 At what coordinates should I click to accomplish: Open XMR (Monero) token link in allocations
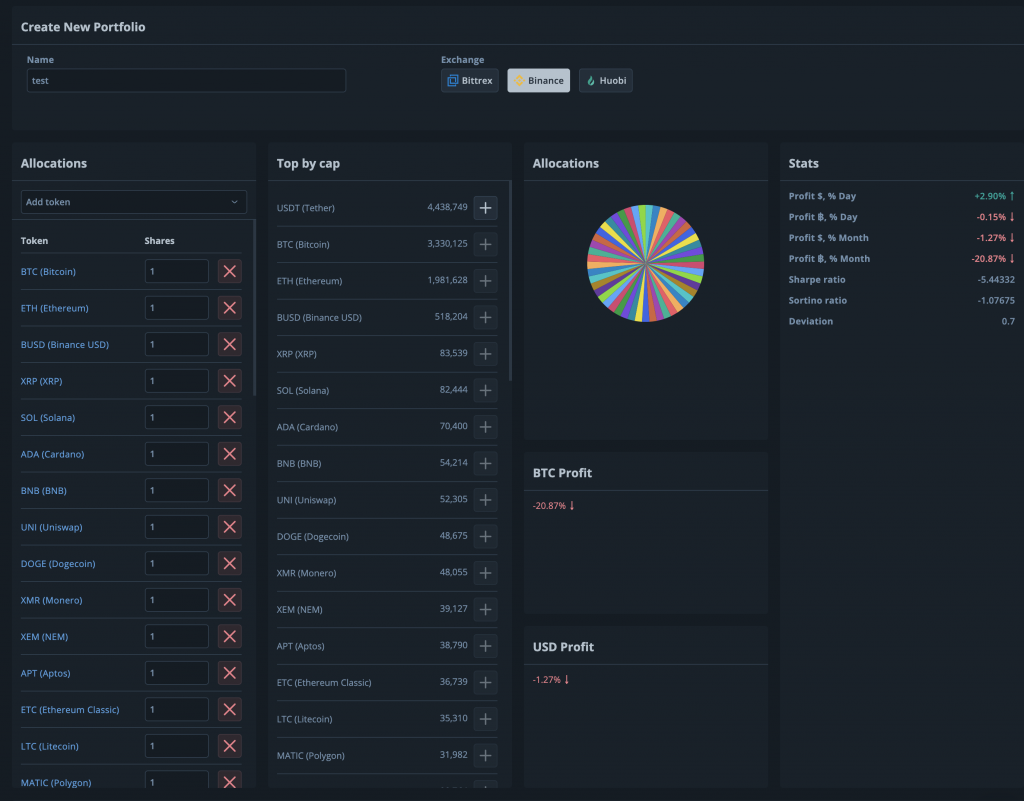click(52, 601)
